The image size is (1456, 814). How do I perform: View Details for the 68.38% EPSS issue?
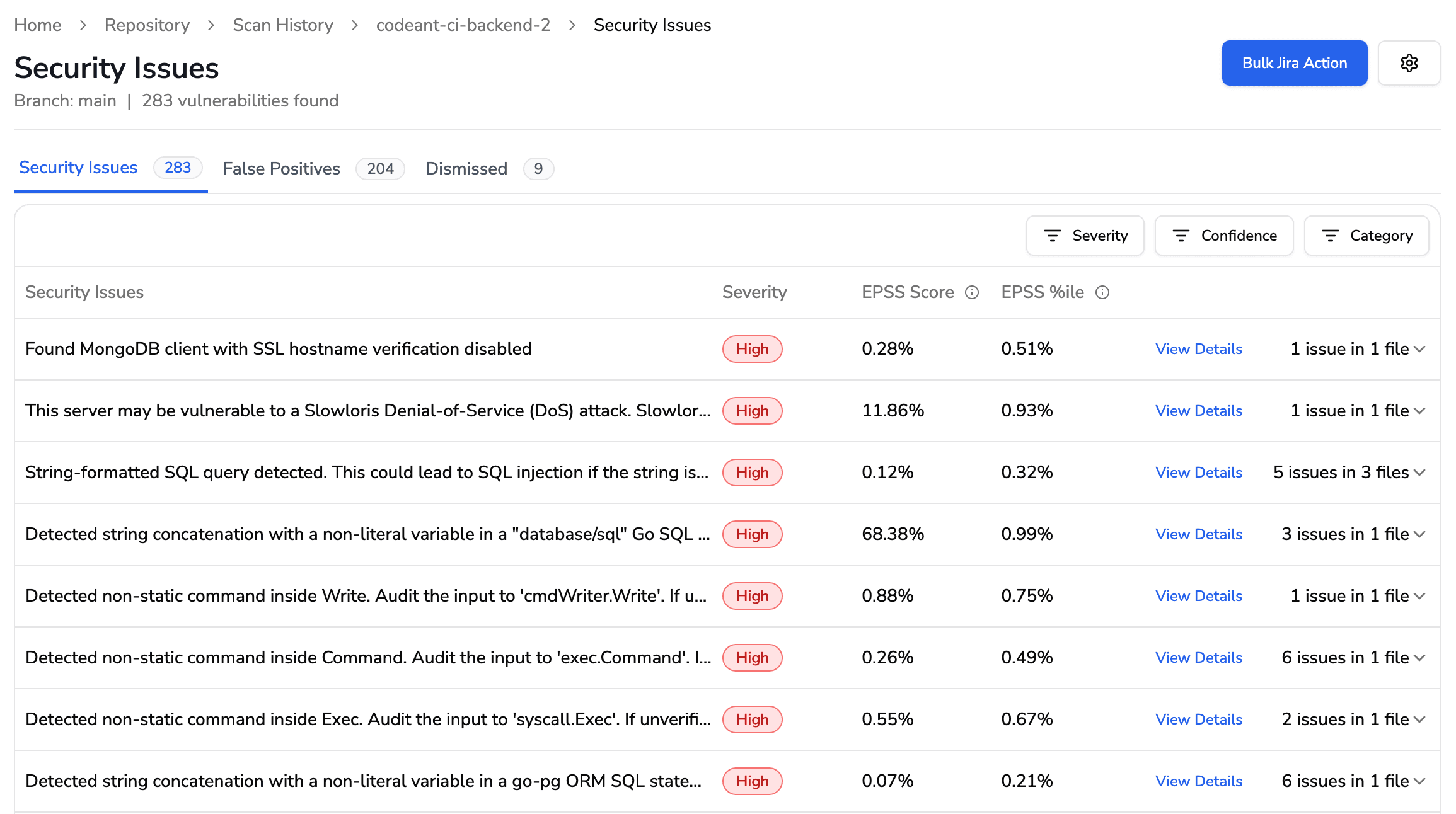(1198, 534)
